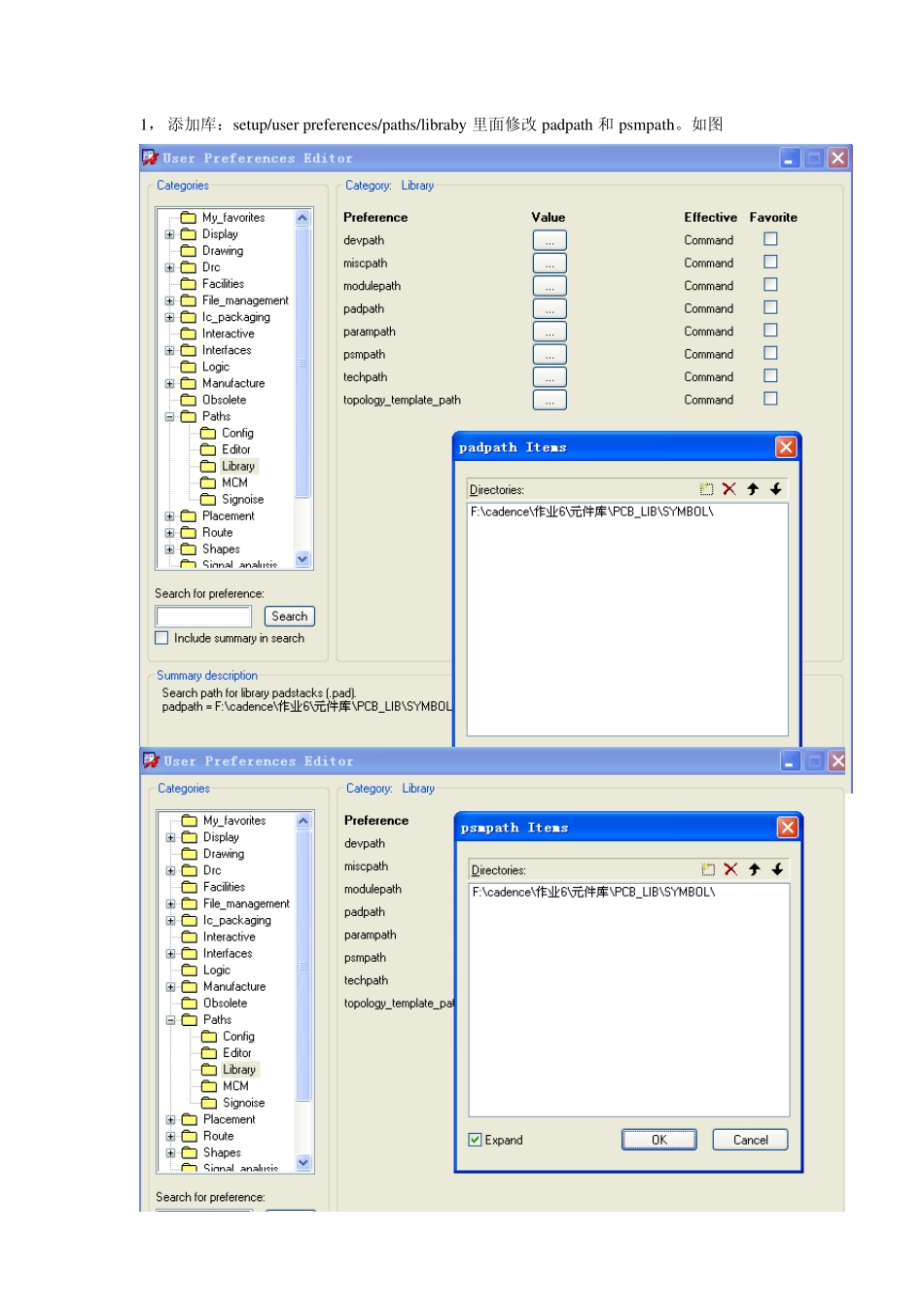The image size is (924, 1307).
Task: Expand Ic_packaging category in upper tree
Action: point(169,317)
